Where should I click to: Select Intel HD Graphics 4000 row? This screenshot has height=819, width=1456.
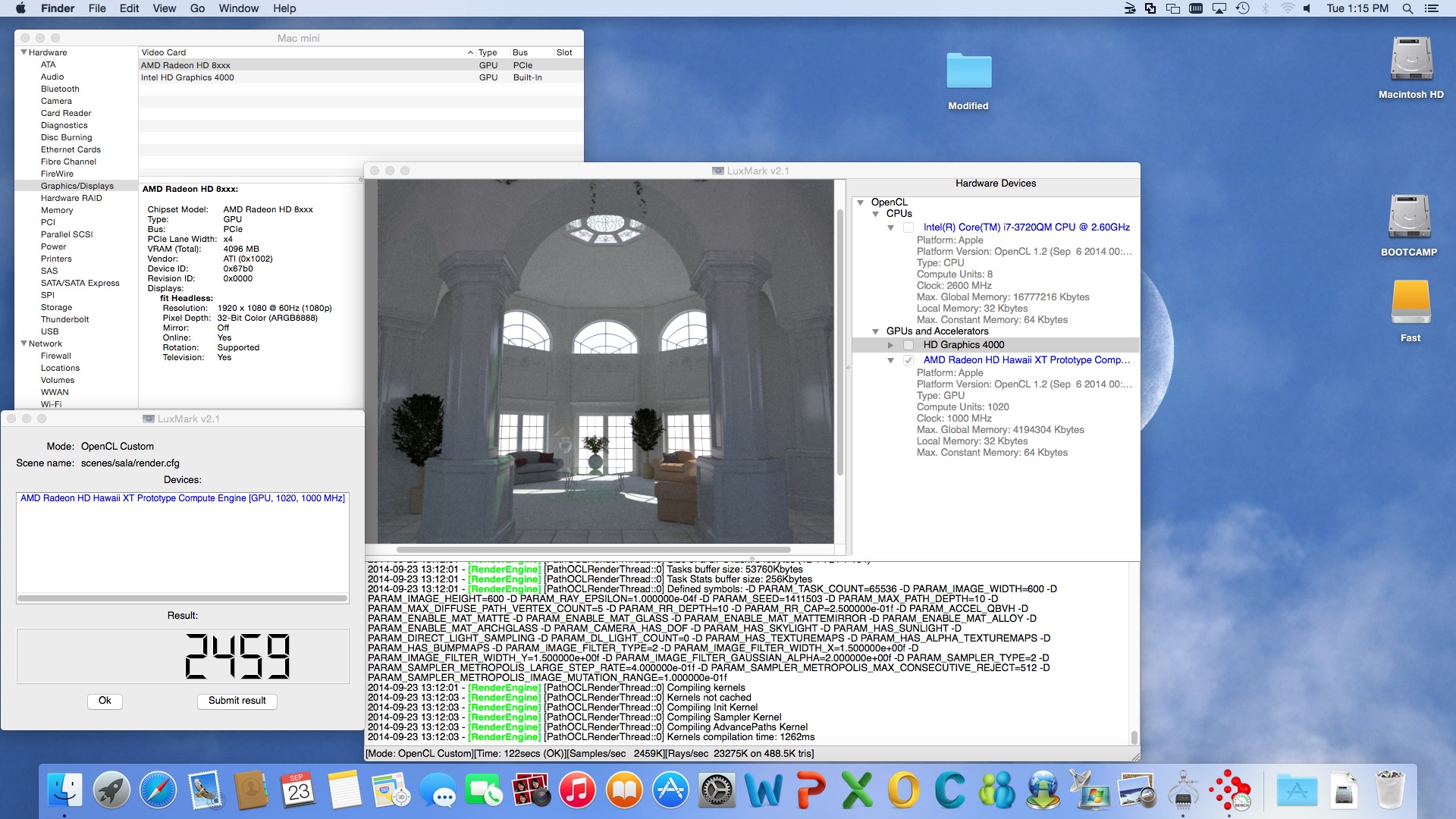[361, 77]
